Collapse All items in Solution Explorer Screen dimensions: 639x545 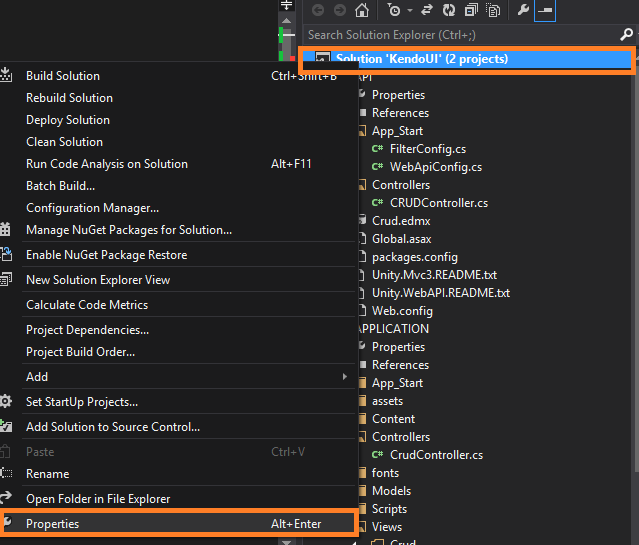tap(471, 10)
